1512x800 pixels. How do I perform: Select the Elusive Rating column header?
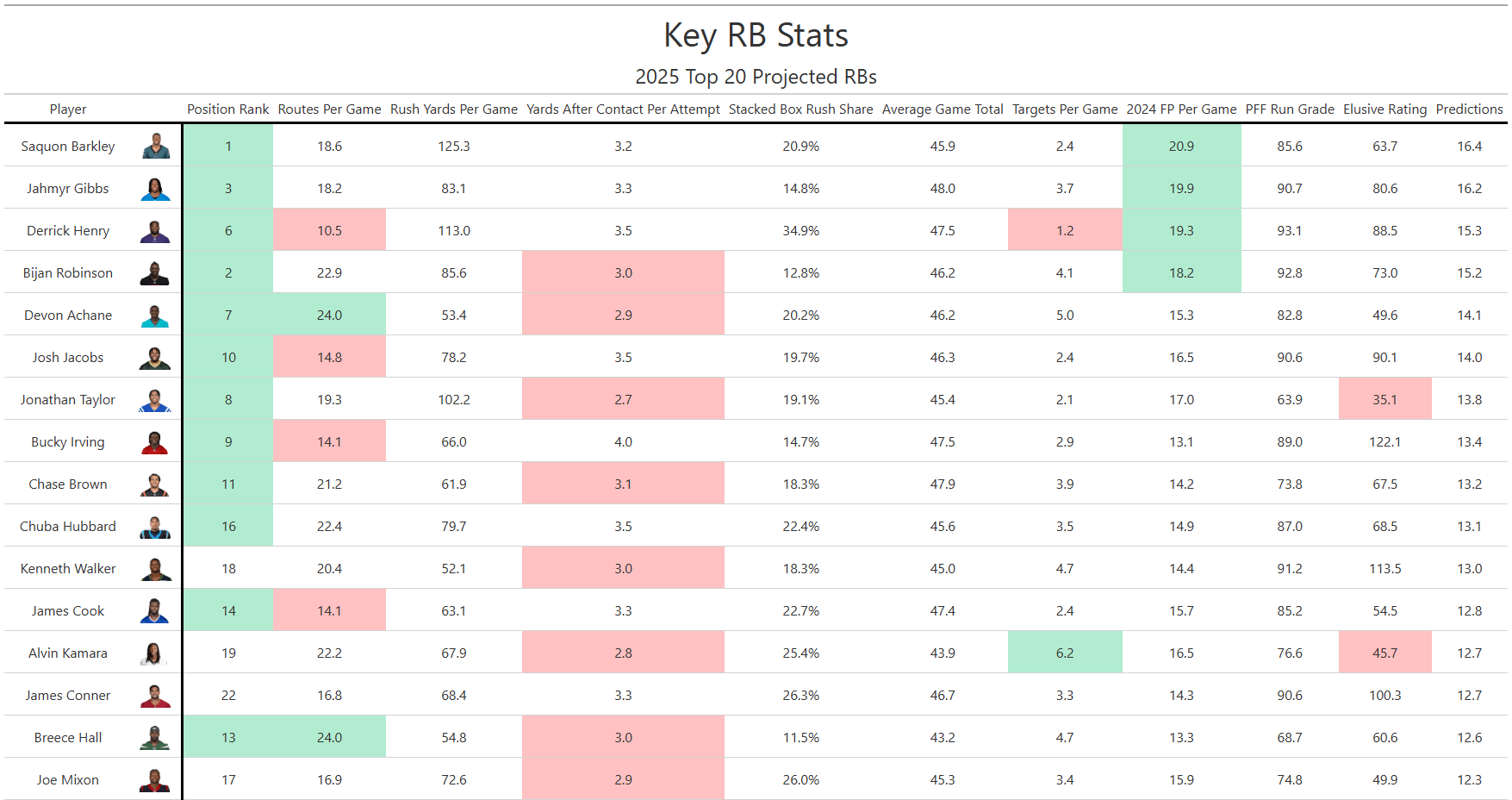click(x=1384, y=109)
